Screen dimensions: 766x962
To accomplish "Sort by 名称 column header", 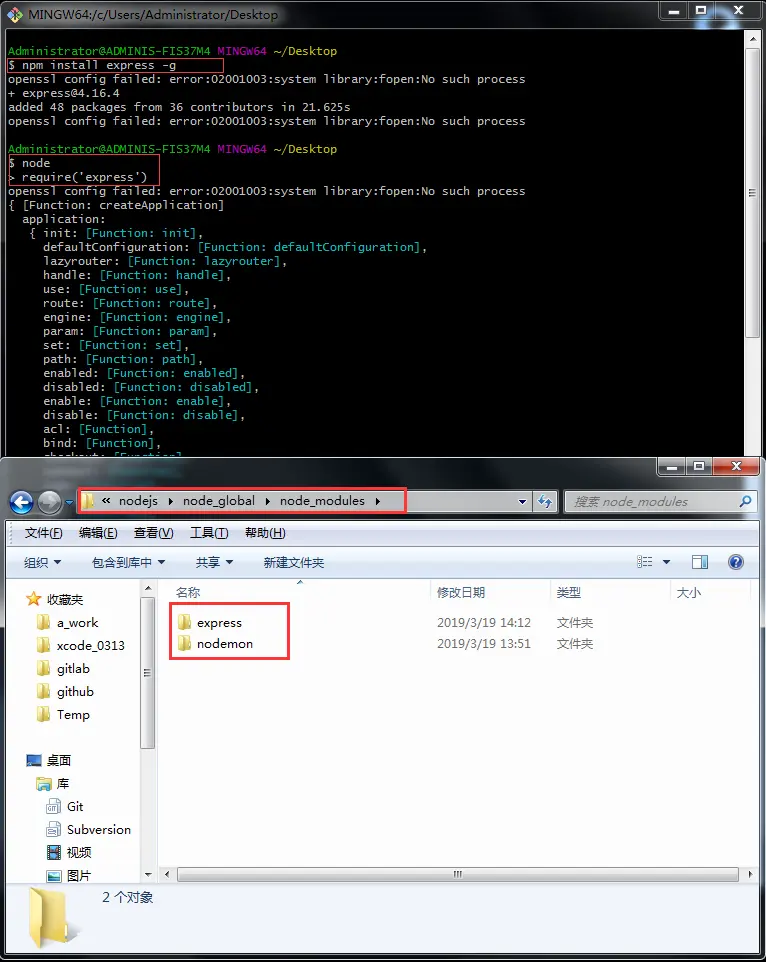I will tap(188, 592).
